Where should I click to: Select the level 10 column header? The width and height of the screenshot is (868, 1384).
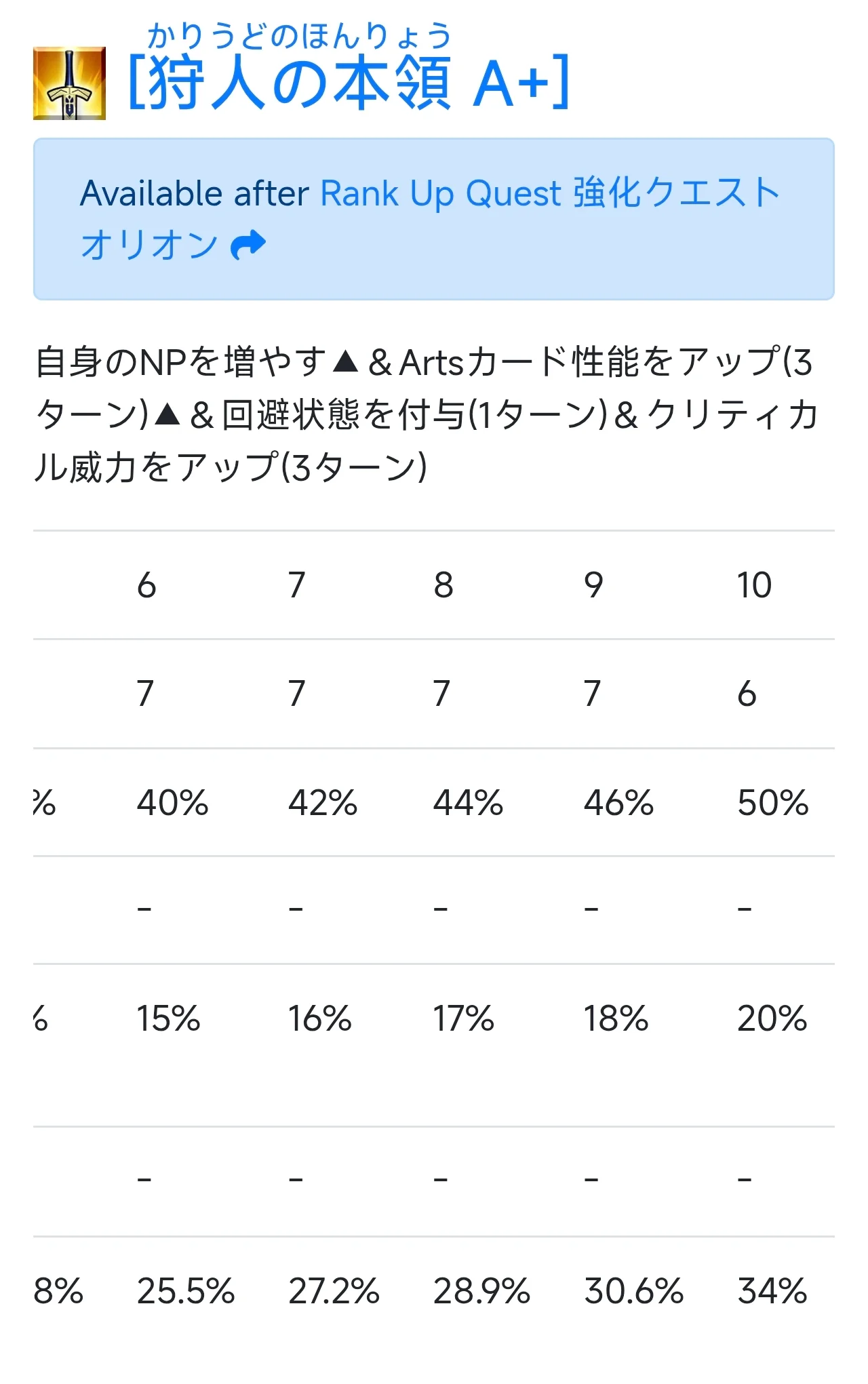[x=754, y=585]
